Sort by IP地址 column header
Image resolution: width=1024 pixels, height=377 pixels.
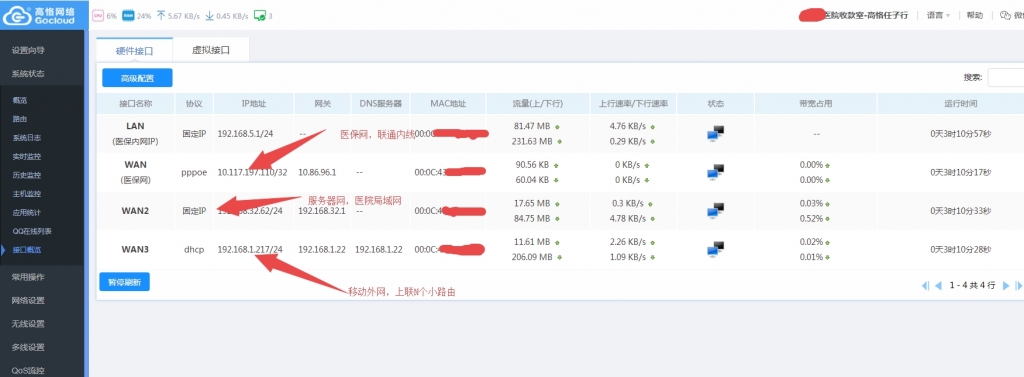pyautogui.click(x=254, y=104)
